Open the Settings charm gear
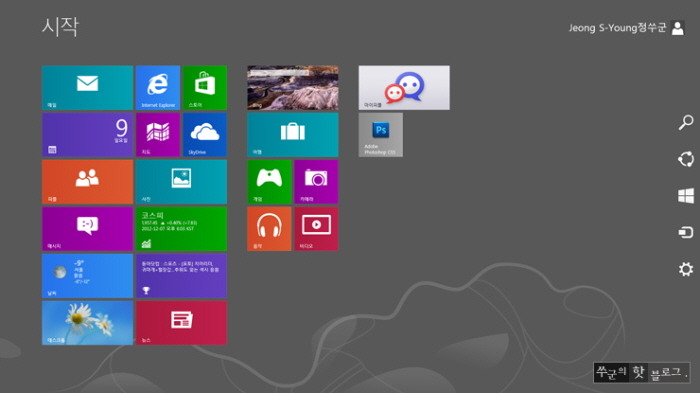The width and height of the screenshot is (700, 393). [x=686, y=269]
